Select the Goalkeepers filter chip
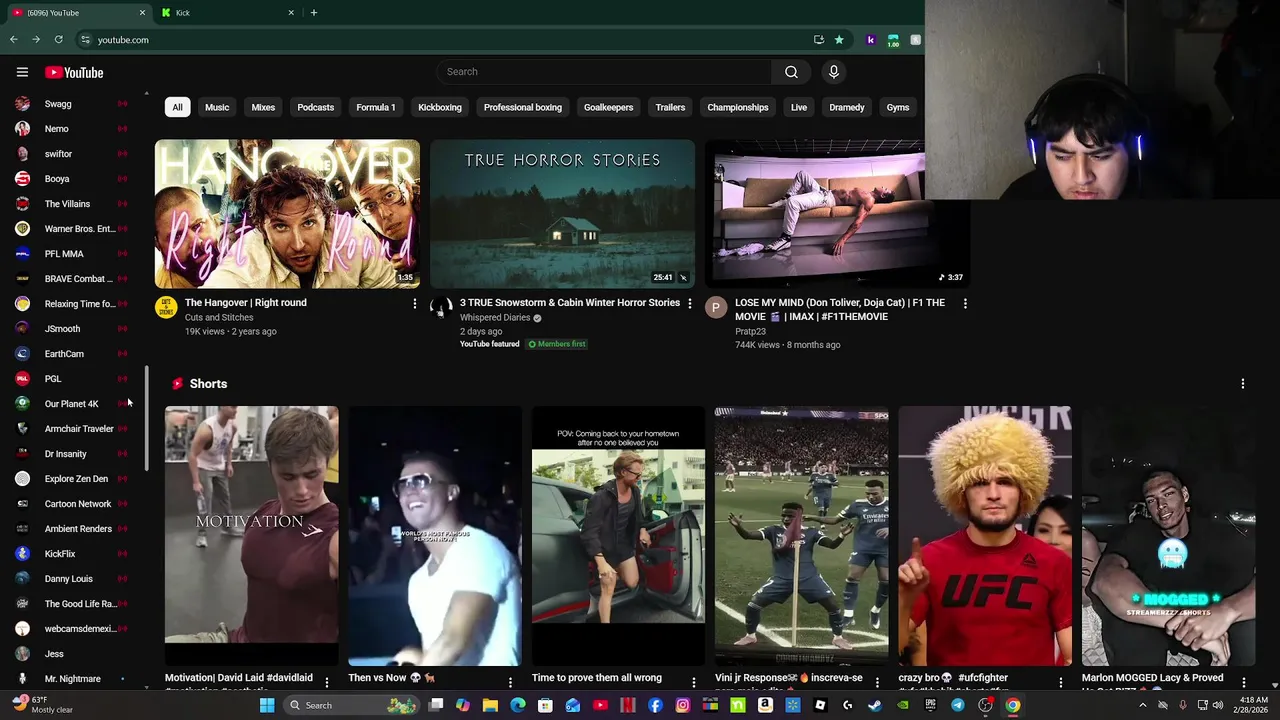1280x720 pixels. click(x=608, y=107)
